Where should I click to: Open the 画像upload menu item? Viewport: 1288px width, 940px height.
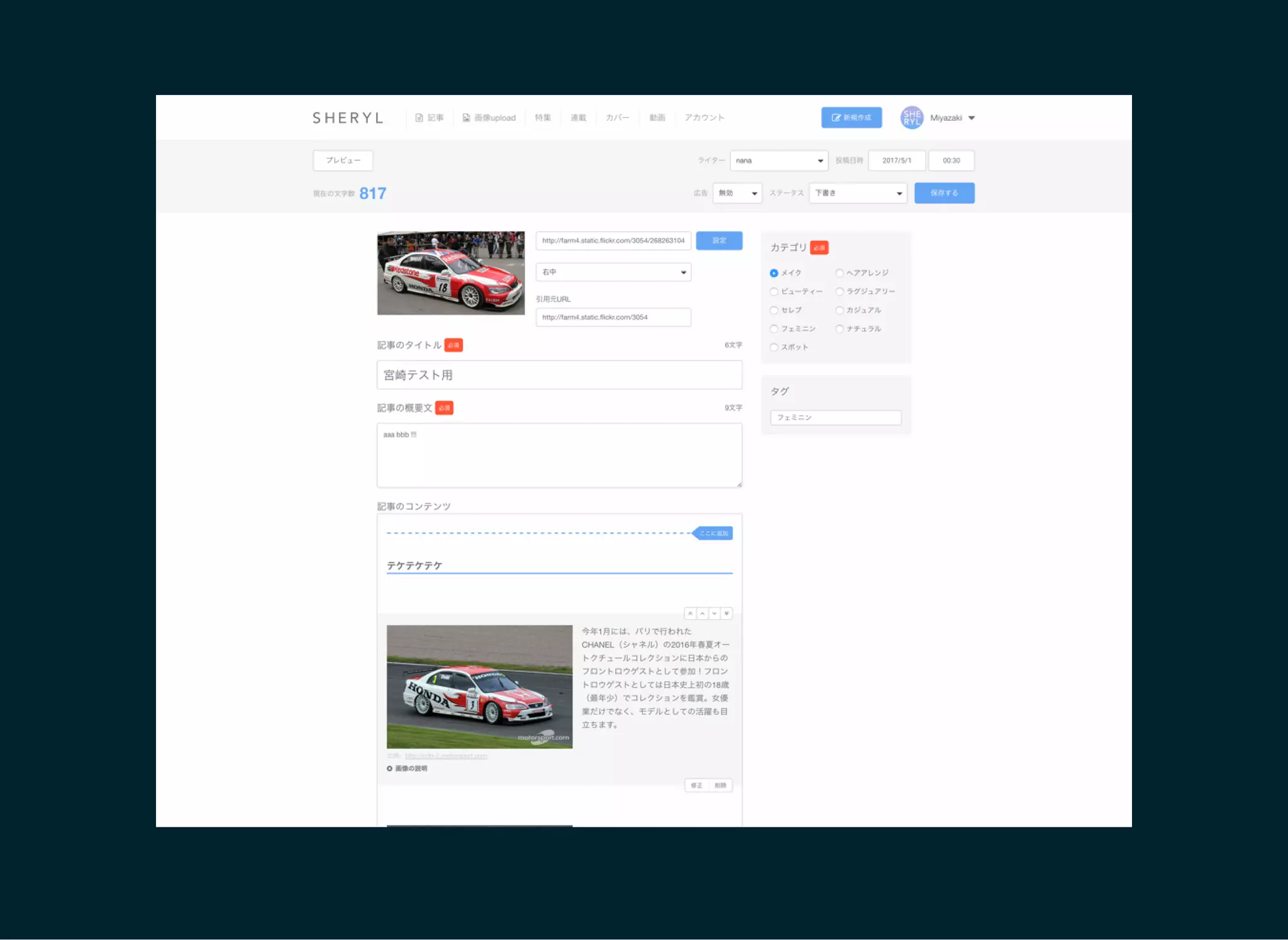pos(489,118)
